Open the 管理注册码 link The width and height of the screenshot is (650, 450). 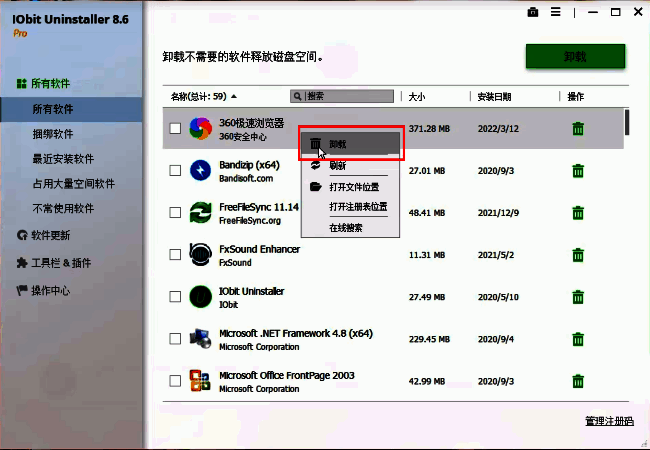(x=609, y=421)
